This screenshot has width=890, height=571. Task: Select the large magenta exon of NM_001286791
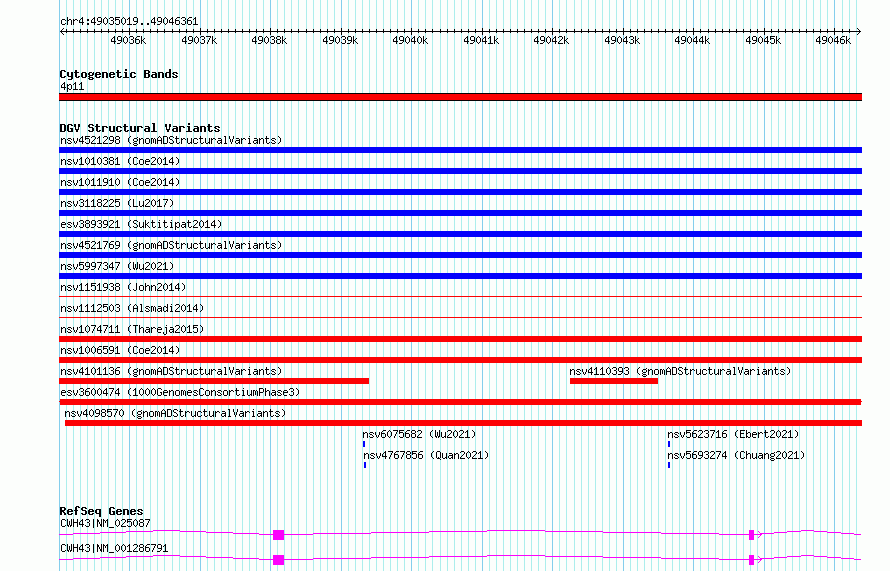tap(278, 560)
